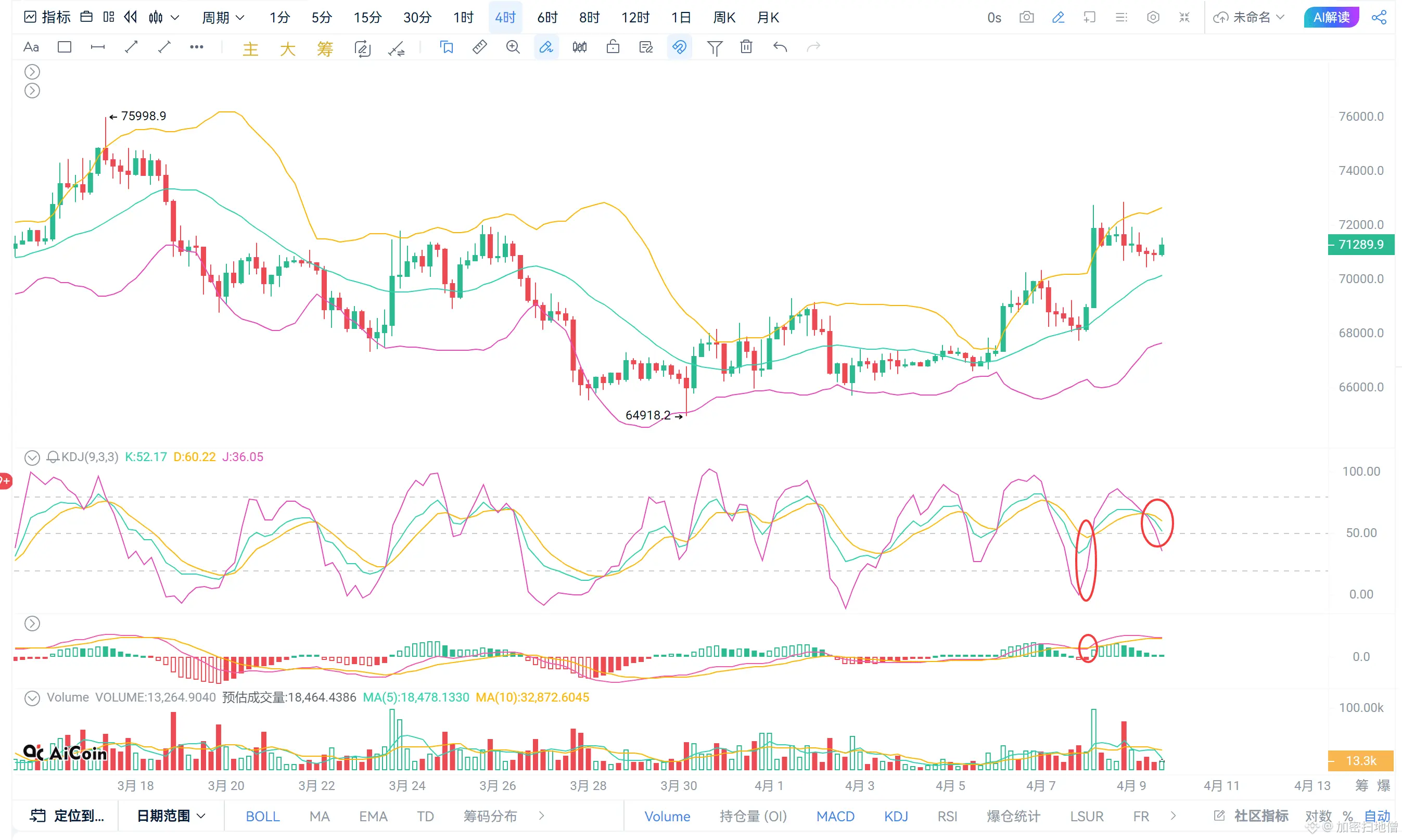The image size is (1402, 840).
Task: Select the text annotation Aa tool
Action: pyautogui.click(x=31, y=47)
